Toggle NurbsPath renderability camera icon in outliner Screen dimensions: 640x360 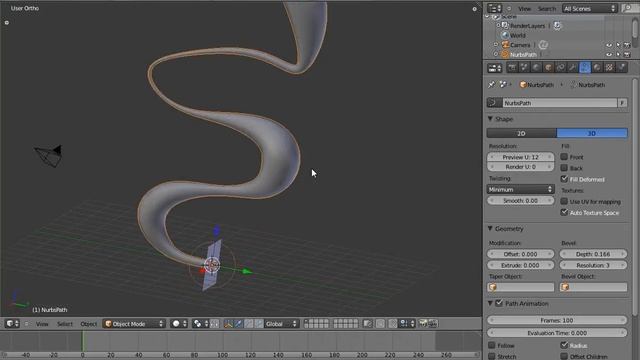pyautogui.click(x=627, y=55)
